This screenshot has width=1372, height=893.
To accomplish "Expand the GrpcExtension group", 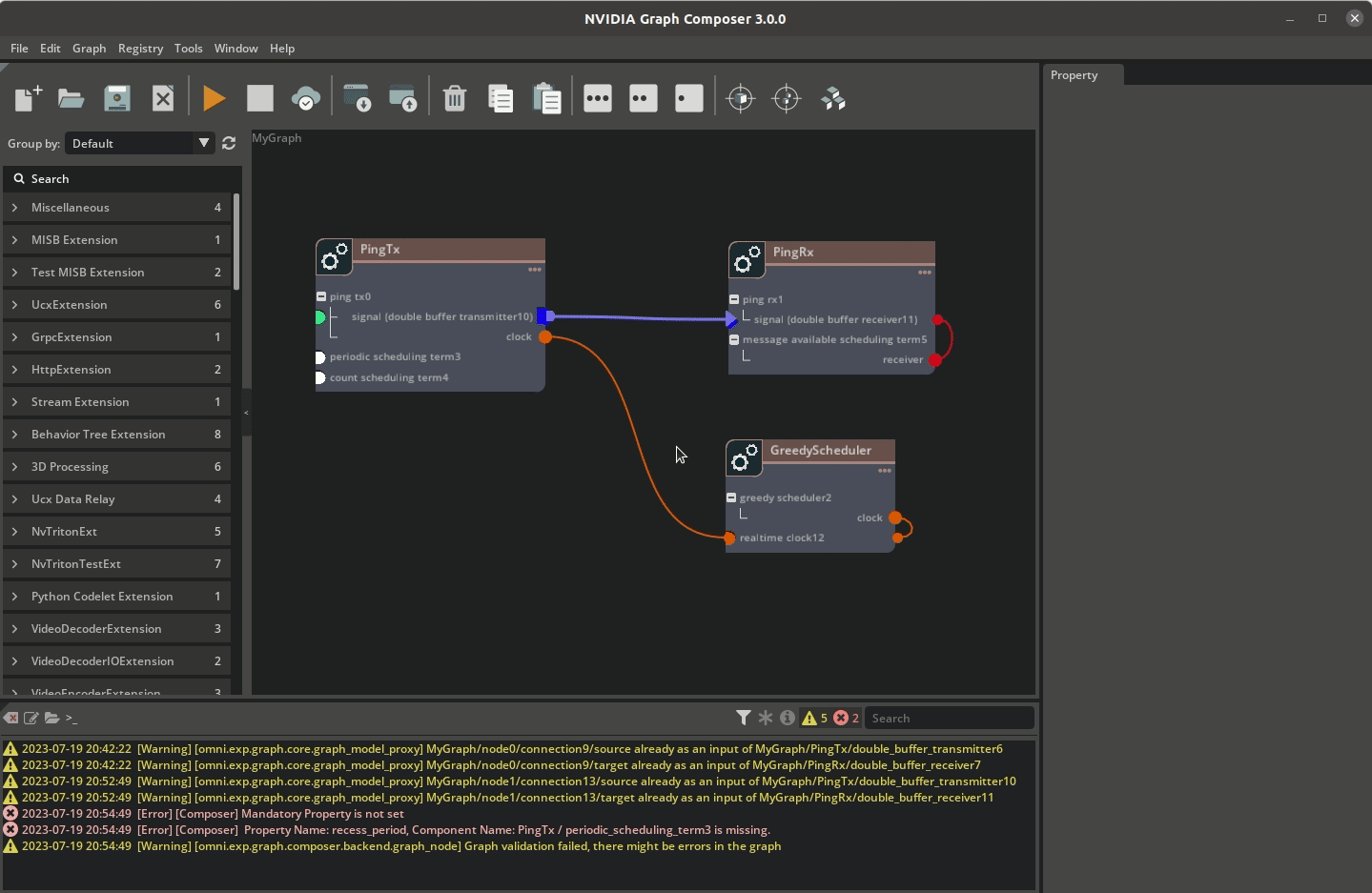I will click(118, 337).
